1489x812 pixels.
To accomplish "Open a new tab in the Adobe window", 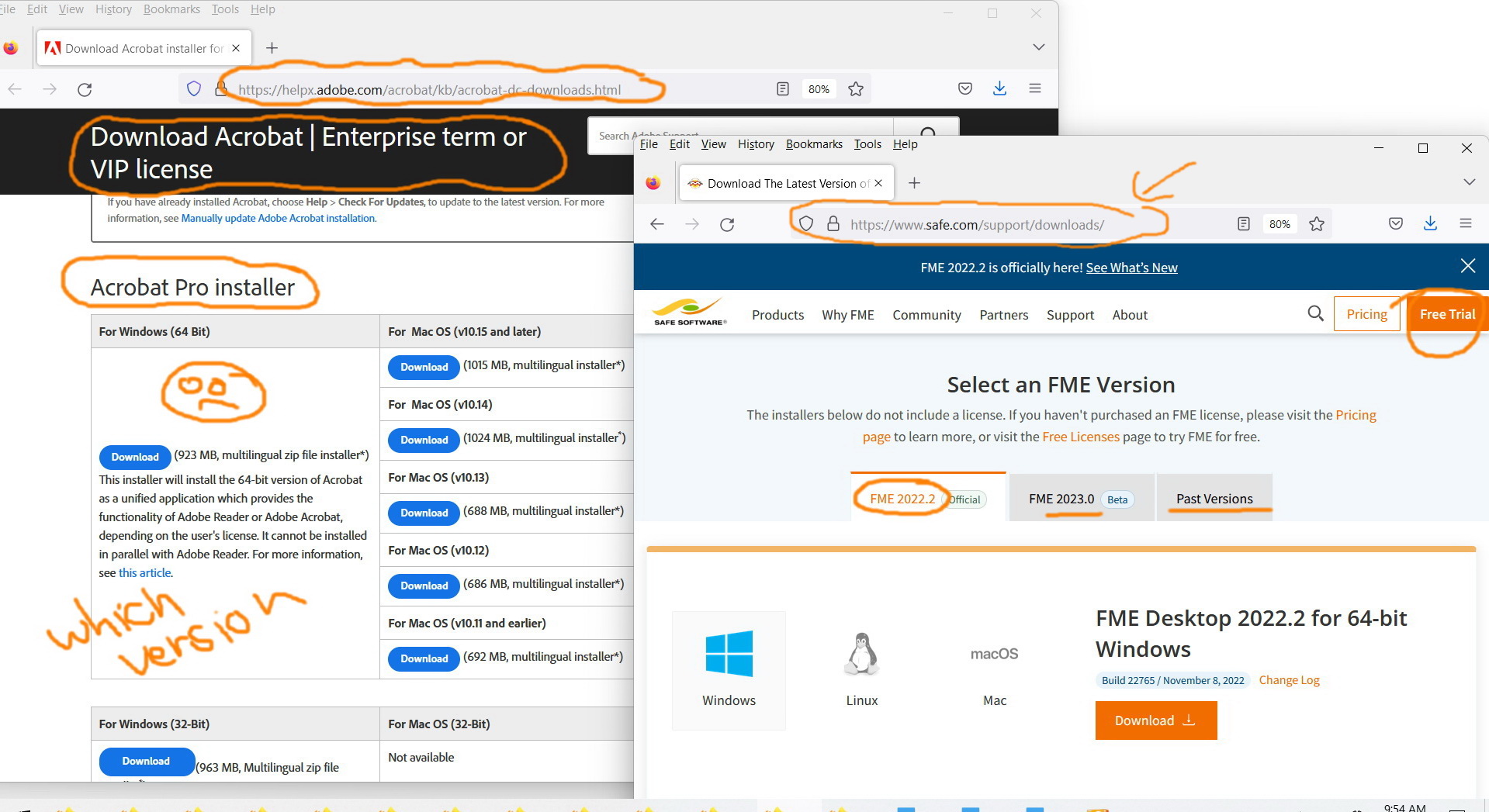I will coord(272,48).
